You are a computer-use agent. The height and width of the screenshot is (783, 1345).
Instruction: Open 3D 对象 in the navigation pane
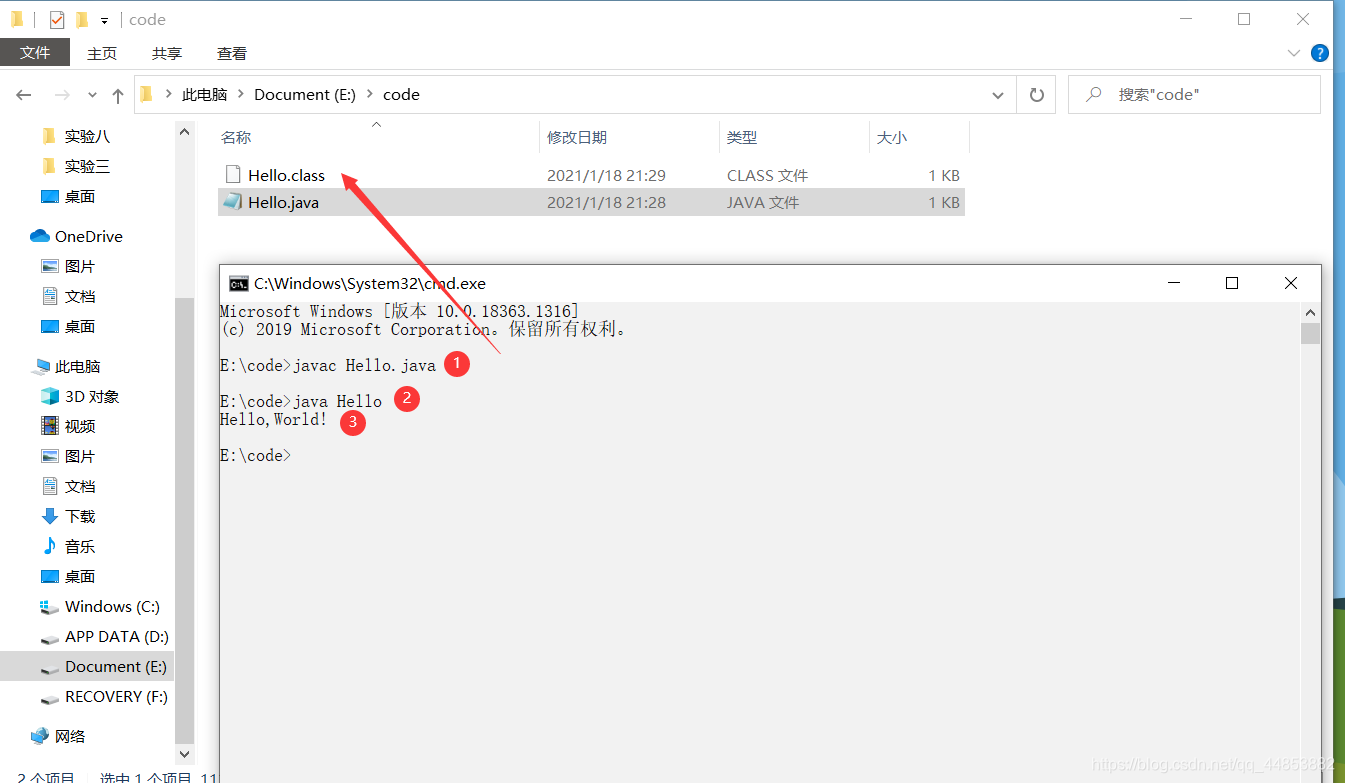(x=92, y=396)
